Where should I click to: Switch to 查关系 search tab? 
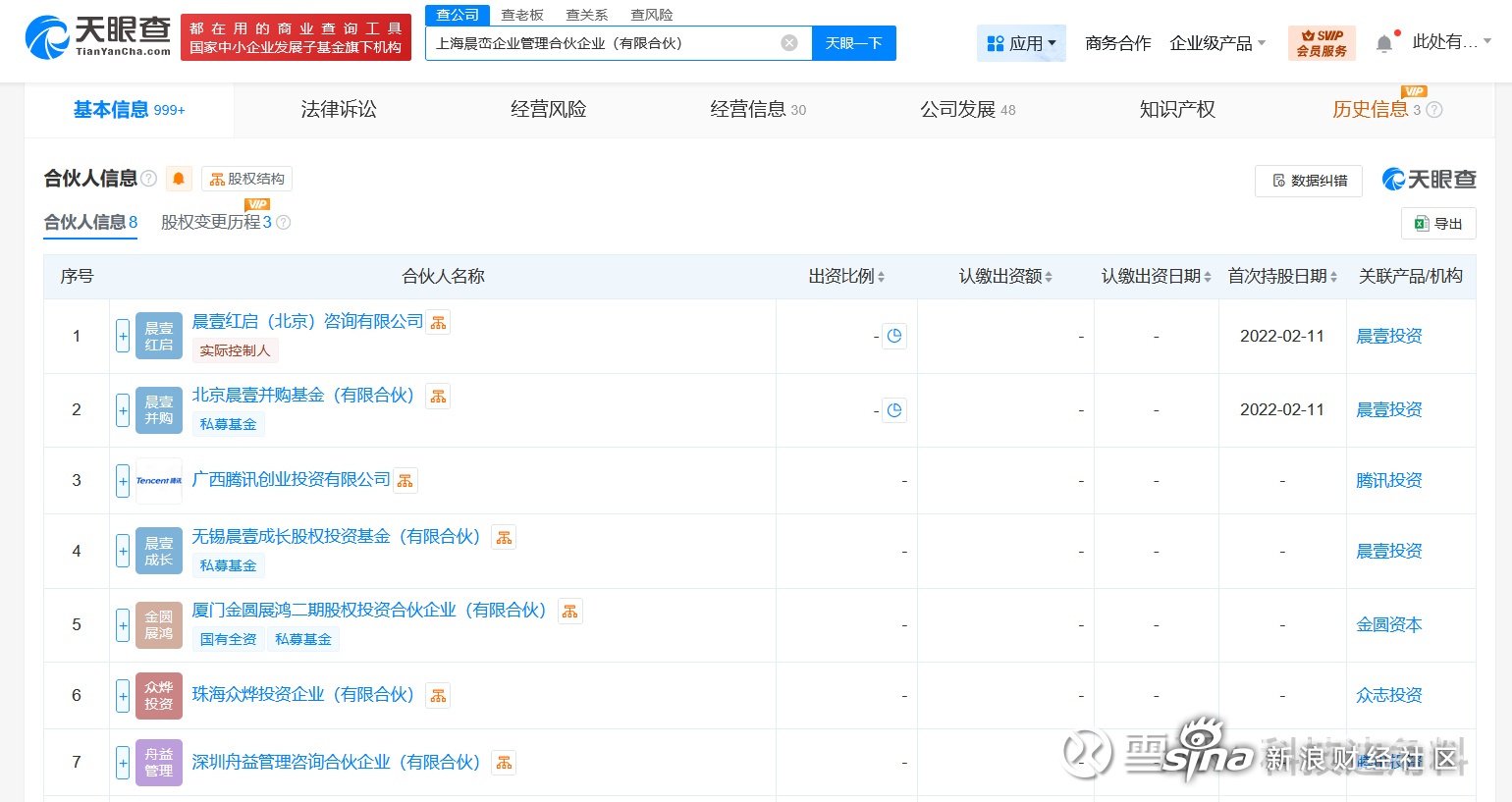[x=587, y=15]
